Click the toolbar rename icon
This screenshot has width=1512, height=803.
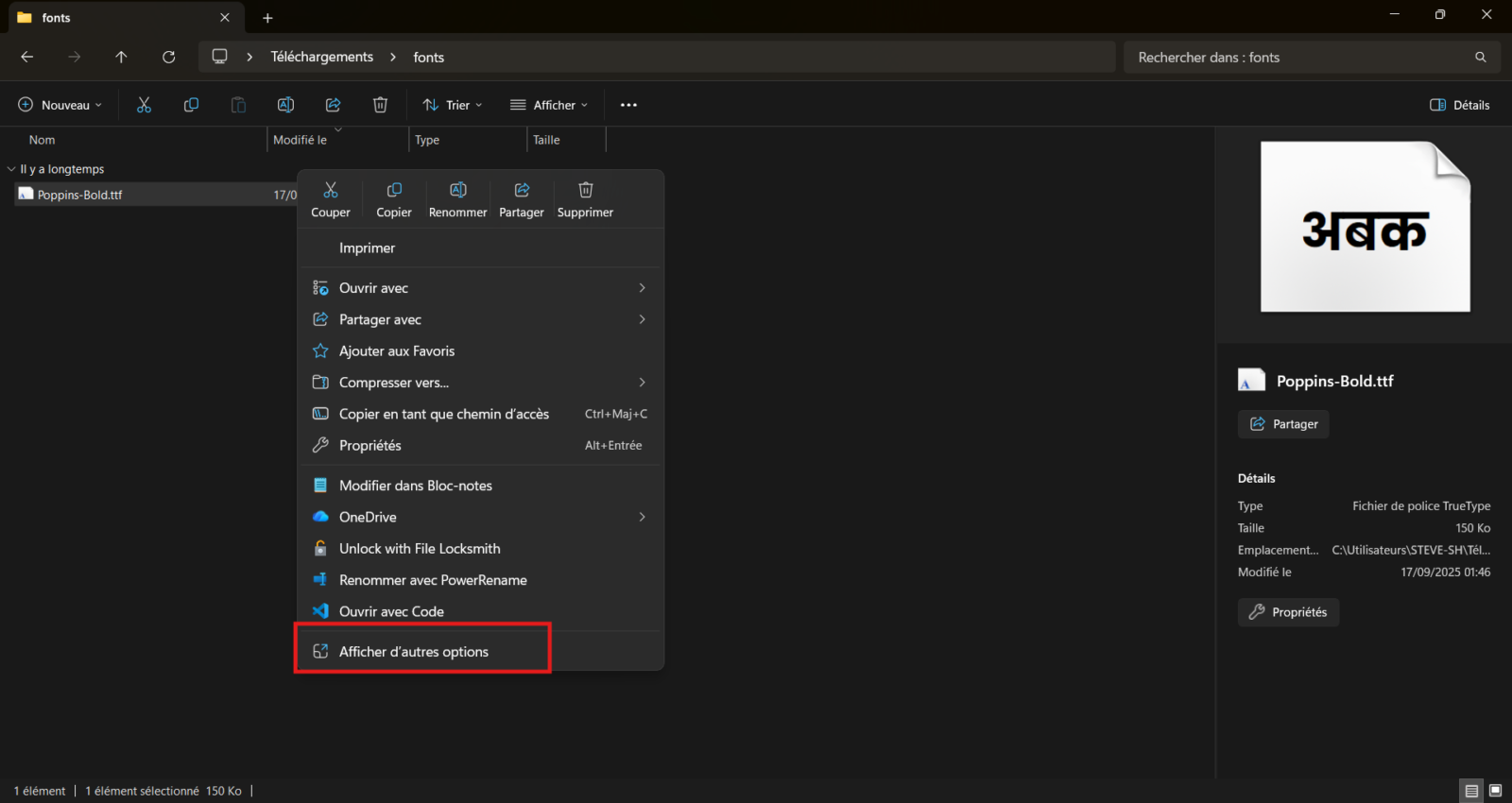pyautogui.click(x=285, y=105)
